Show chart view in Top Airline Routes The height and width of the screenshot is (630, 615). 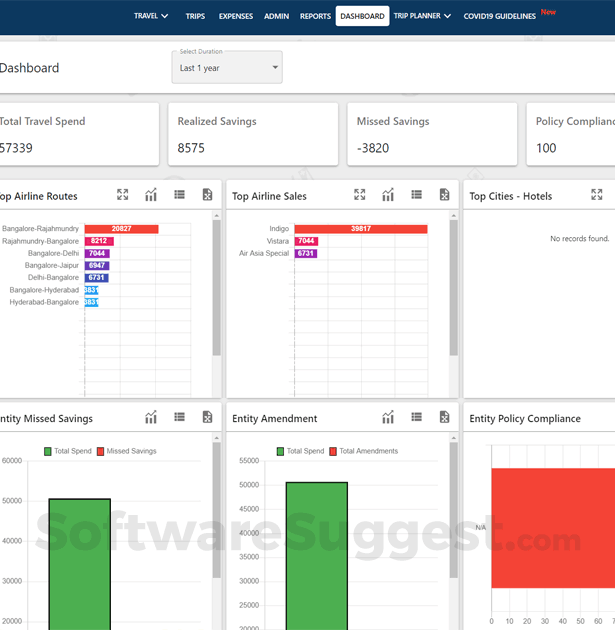[151, 195]
